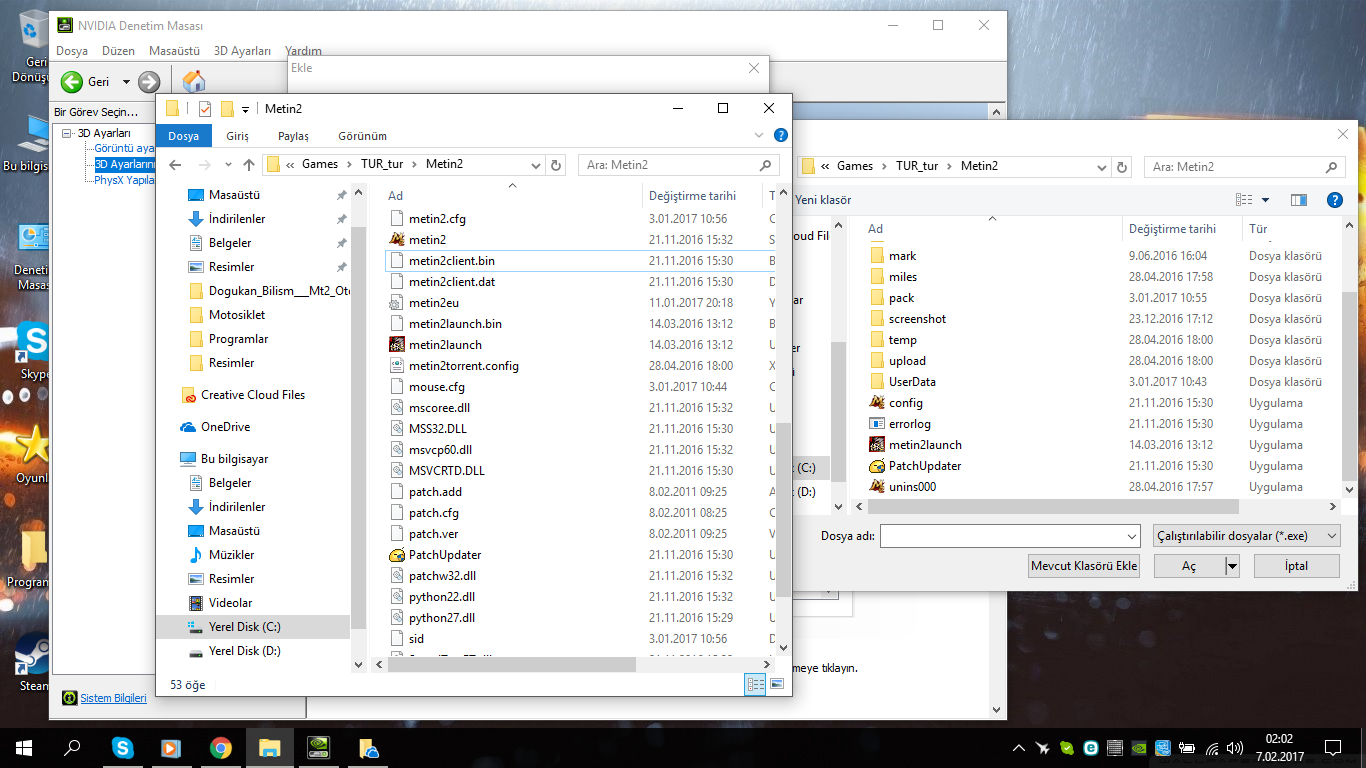The width and height of the screenshot is (1366, 768).
Task: Open İndirilenler in Quick access
Action: click(x=237, y=219)
